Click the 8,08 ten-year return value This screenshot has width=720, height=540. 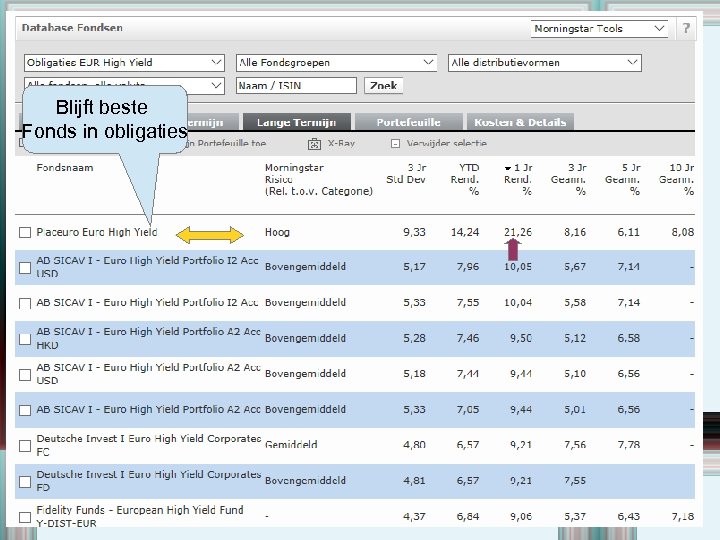683,232
